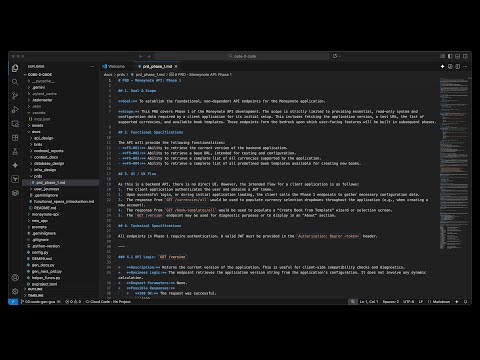Go back with the navigation arrow
Screen dimensions: 480x360
coord(141,56)
